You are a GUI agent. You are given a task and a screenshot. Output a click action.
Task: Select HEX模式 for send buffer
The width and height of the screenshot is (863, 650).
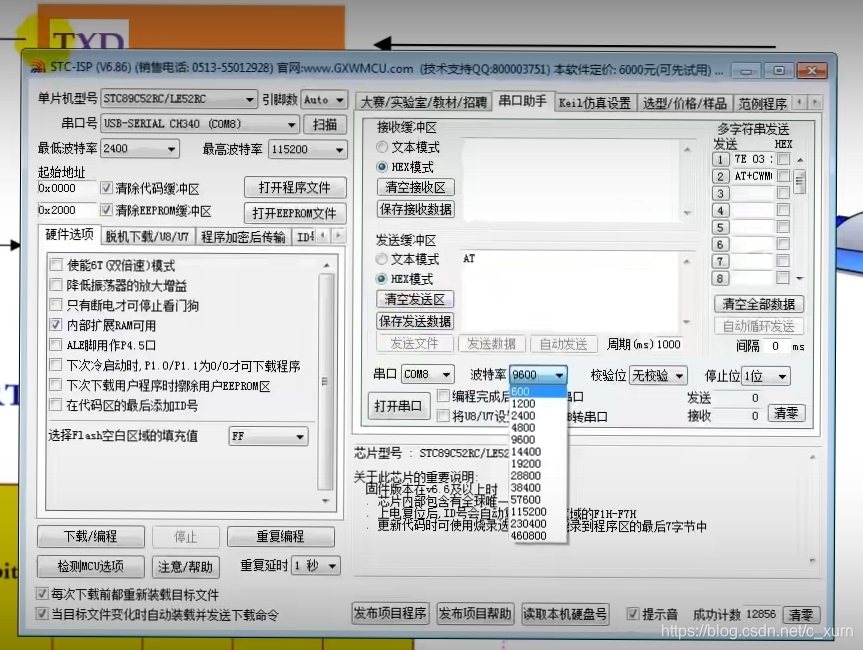pyautogui.click(x=381, y=278)
